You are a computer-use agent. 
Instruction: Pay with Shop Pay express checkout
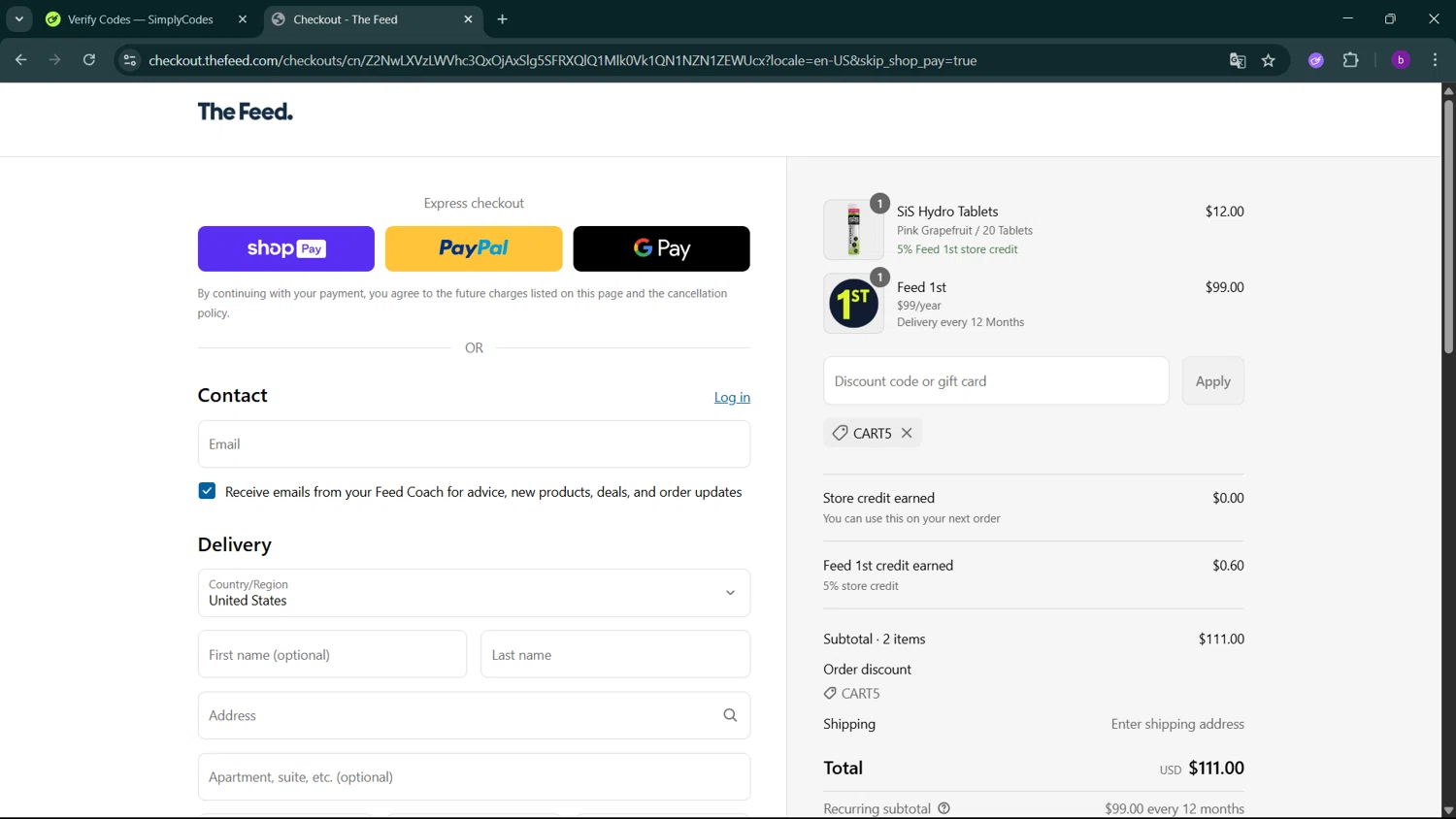pyautogui.click(x=285, y=248)
